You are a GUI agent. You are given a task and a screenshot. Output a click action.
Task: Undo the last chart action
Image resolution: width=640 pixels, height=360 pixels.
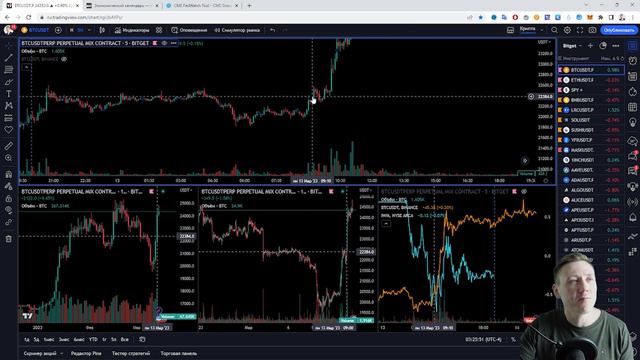click(272, 30)
